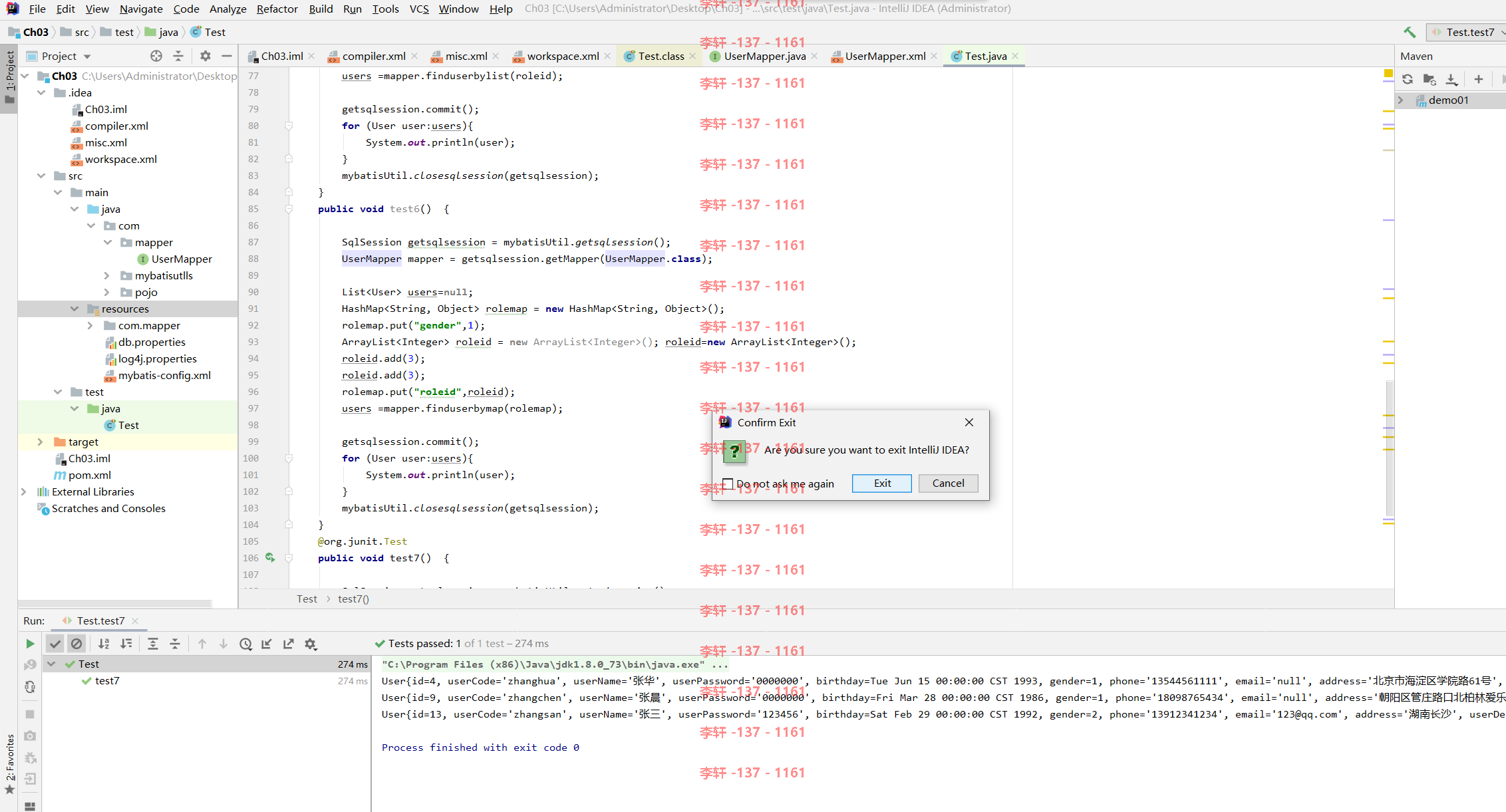Click yellow warning indicator atop editor stripe
Screen dimensions: 1506x812
[1388, 72]
